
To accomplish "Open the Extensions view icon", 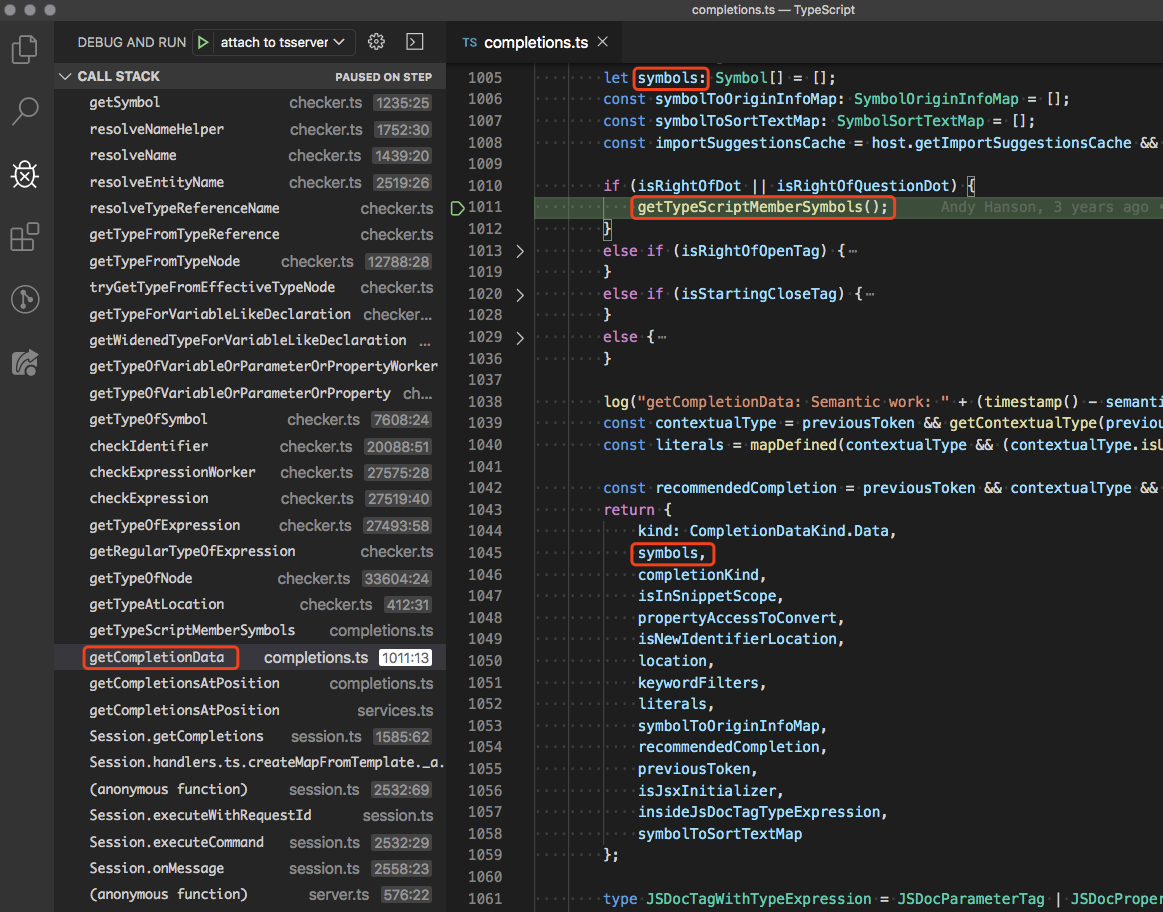I will click(25, 238).
